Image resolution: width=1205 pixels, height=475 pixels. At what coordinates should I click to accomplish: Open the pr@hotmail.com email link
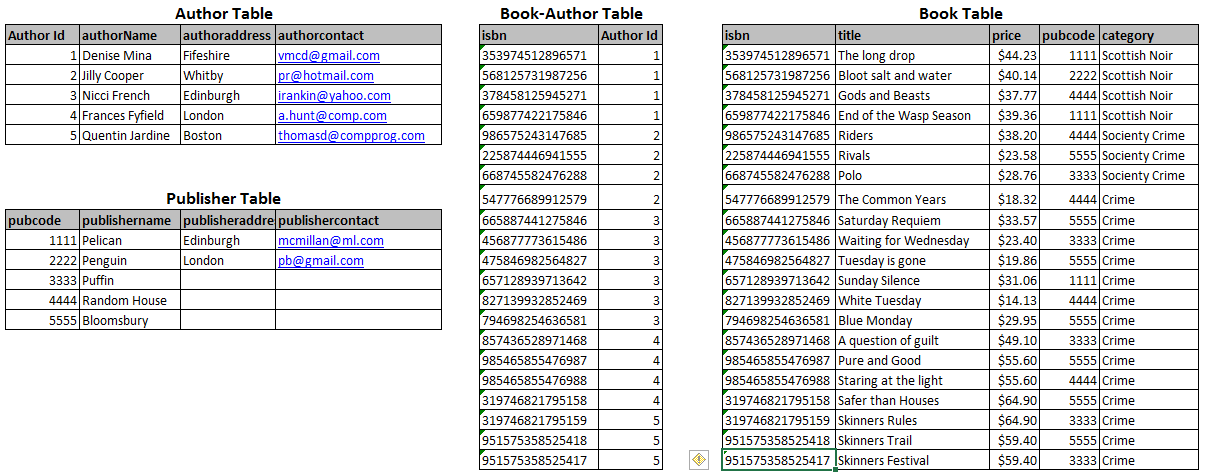[326, 76]
